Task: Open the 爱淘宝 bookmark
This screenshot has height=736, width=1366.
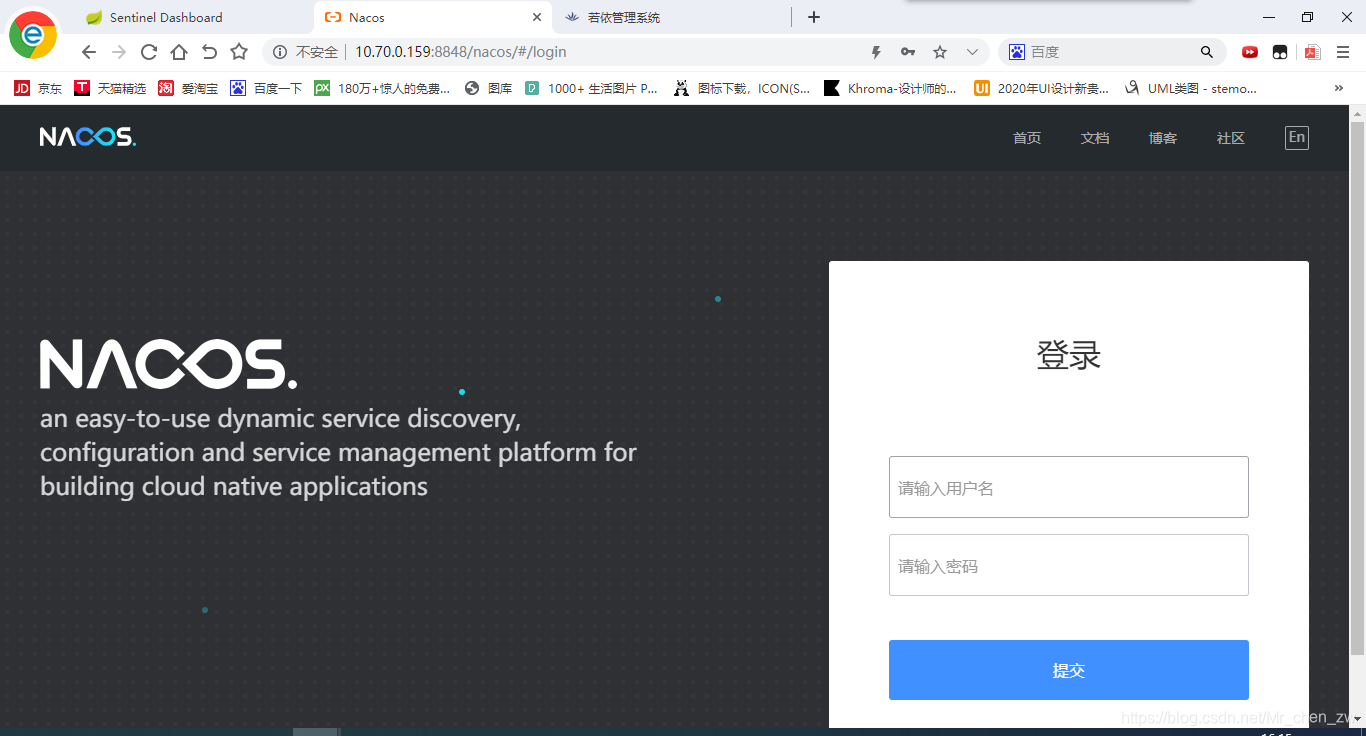Action: [x=188, y=88]
